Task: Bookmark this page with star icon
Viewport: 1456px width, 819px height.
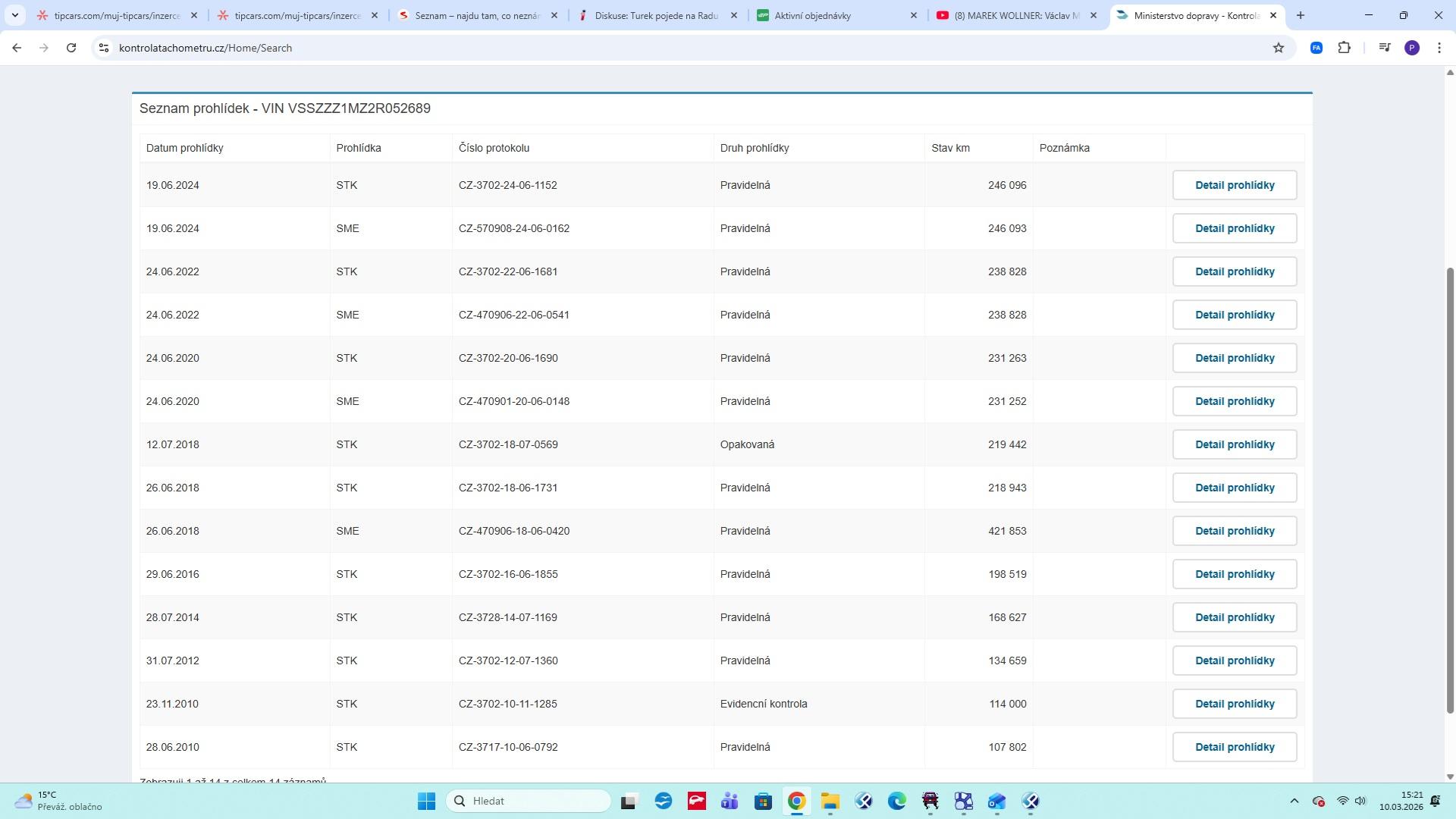Action: (1279, 48)
